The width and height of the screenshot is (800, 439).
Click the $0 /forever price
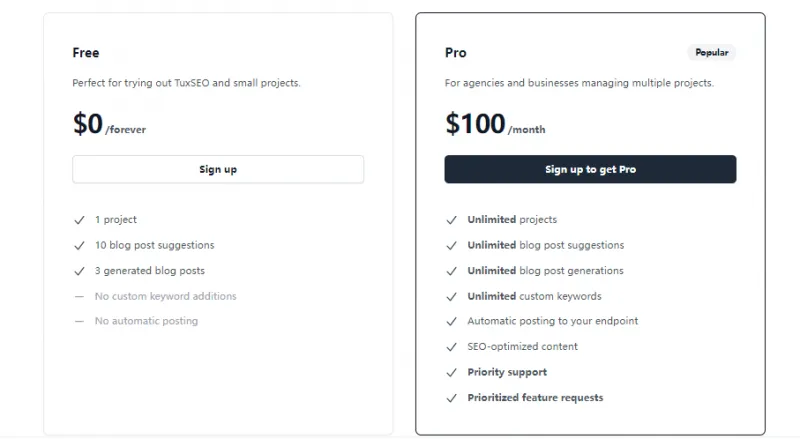(x=109, y=125)
